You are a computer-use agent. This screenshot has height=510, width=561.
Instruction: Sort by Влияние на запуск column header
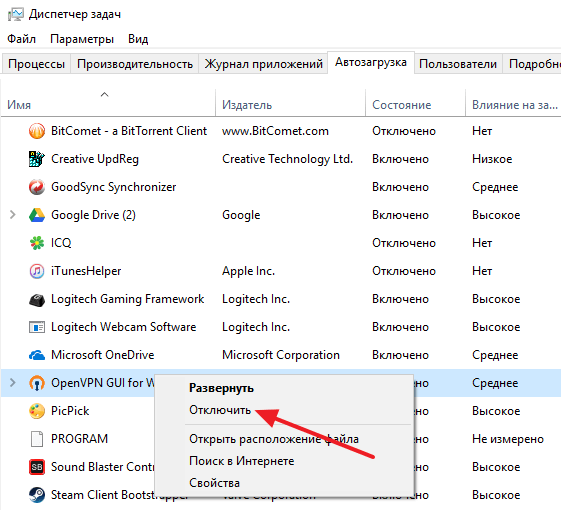(x=513, y=103)
